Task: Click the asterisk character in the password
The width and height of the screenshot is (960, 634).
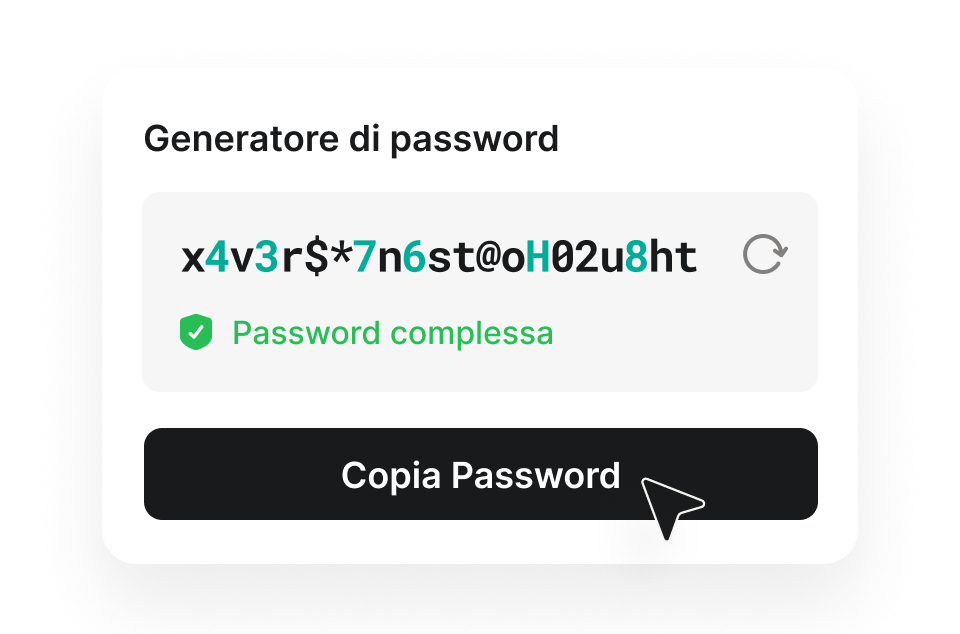Action: point(340,253)
